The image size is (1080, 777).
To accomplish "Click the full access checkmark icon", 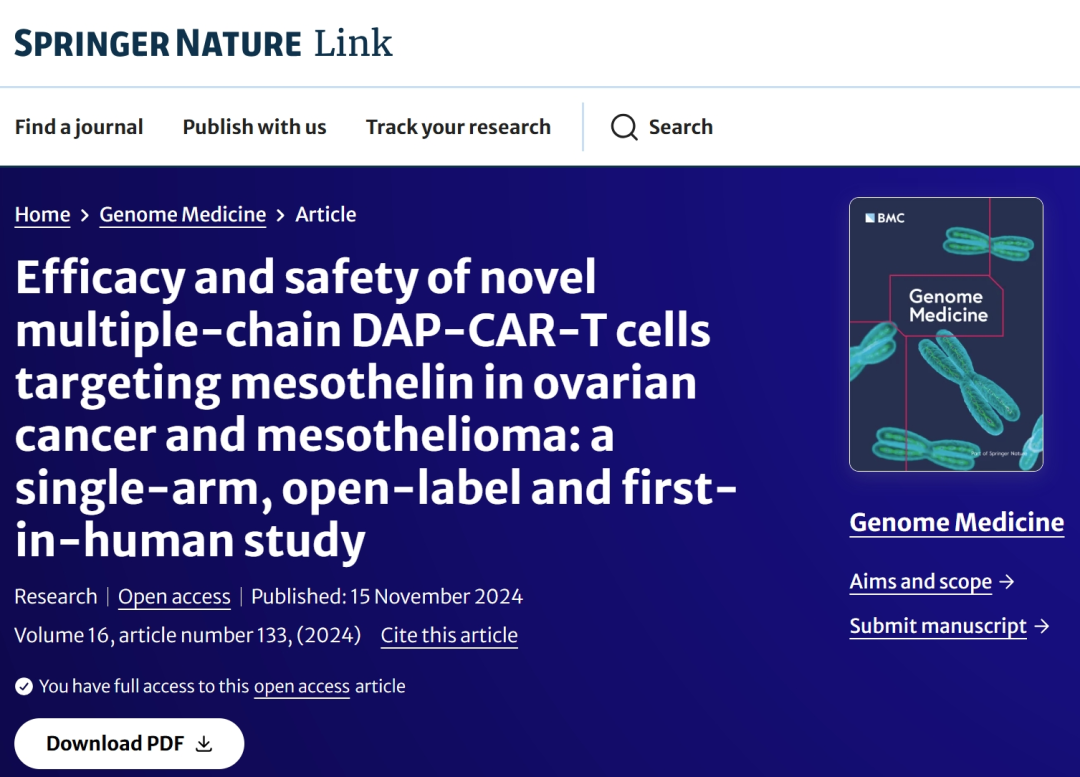I will pos(24,686).
